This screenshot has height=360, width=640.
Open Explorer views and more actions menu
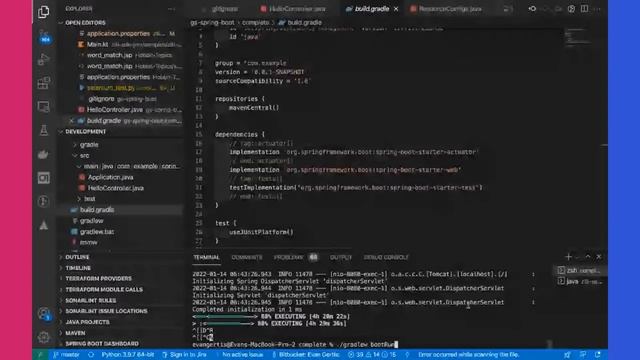(x=171, y=9)
